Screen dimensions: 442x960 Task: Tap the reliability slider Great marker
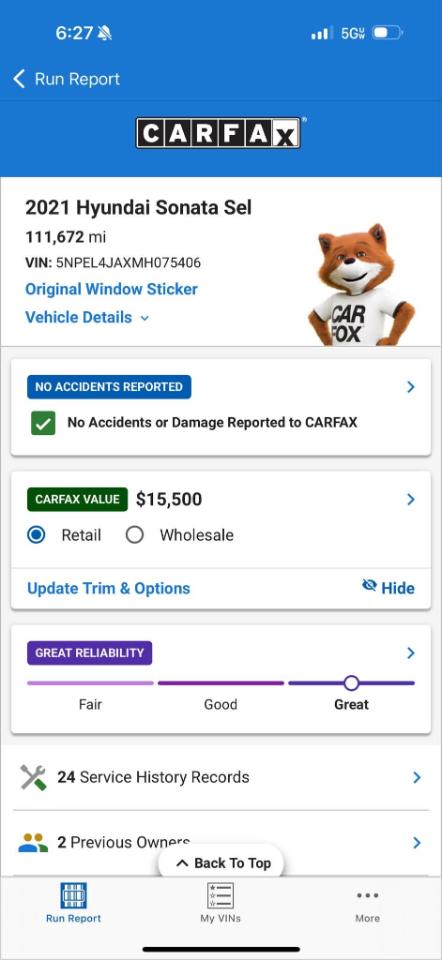[x=351, y=683]
